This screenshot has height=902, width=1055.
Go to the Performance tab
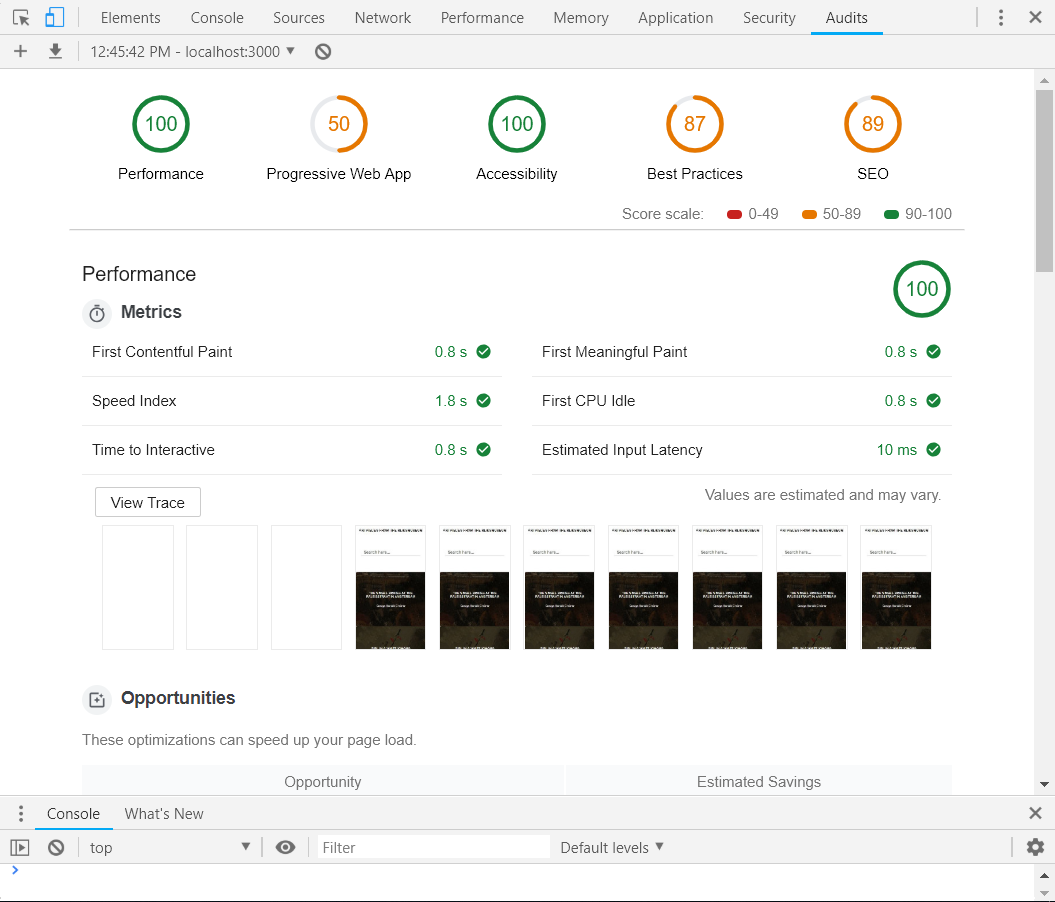[x=482, y=18]
